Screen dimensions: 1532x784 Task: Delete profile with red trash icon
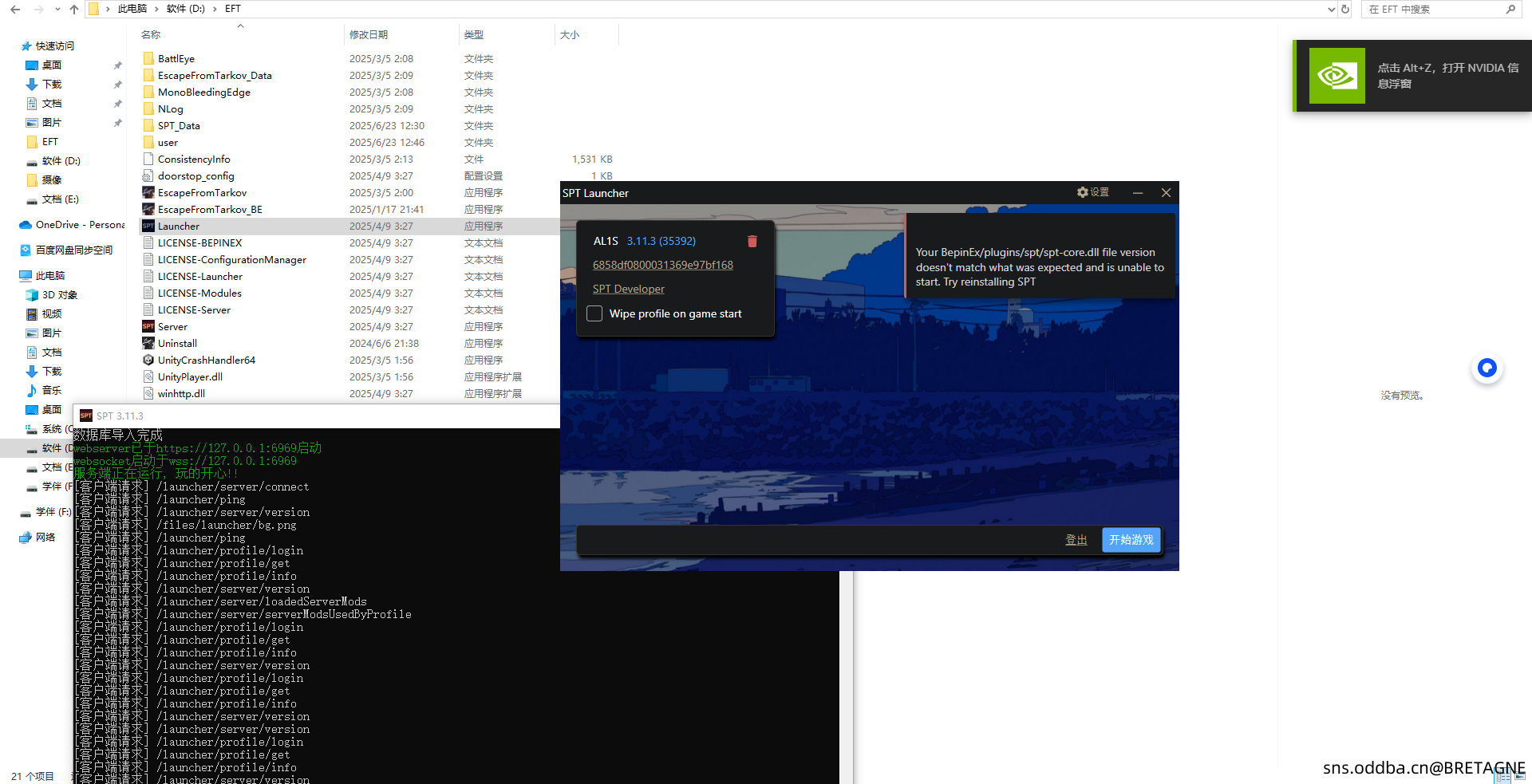[752, 241]
